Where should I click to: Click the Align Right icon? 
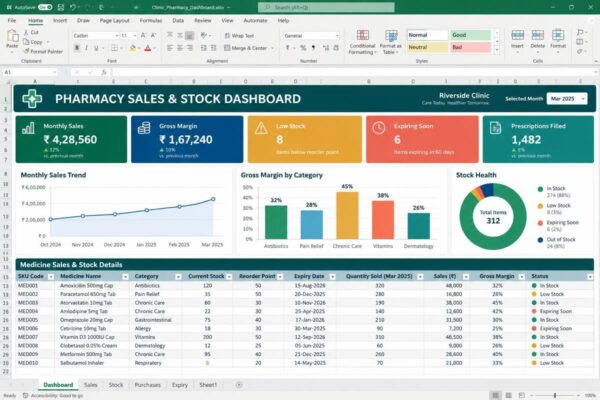pos(190,48)
